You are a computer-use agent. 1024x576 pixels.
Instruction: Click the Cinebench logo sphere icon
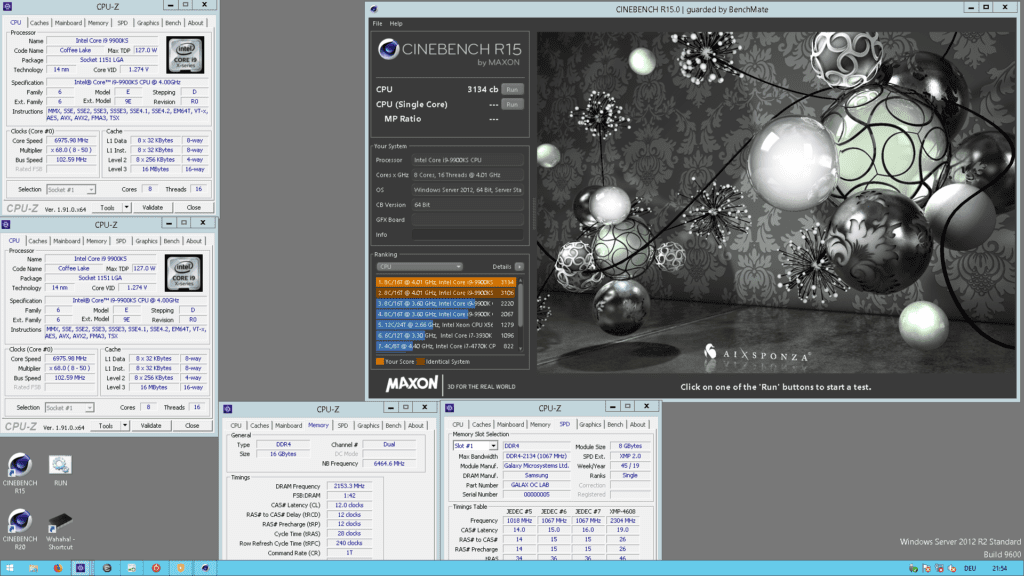[389, 49]
